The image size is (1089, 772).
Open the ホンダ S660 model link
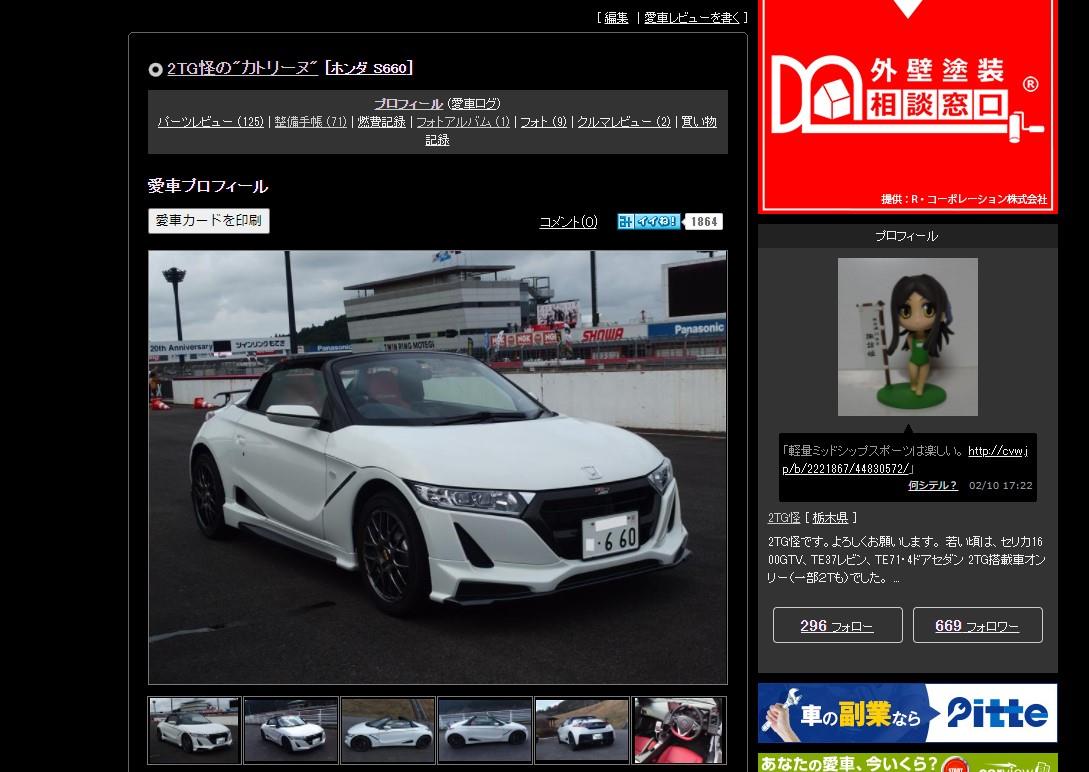click(368, 68)
